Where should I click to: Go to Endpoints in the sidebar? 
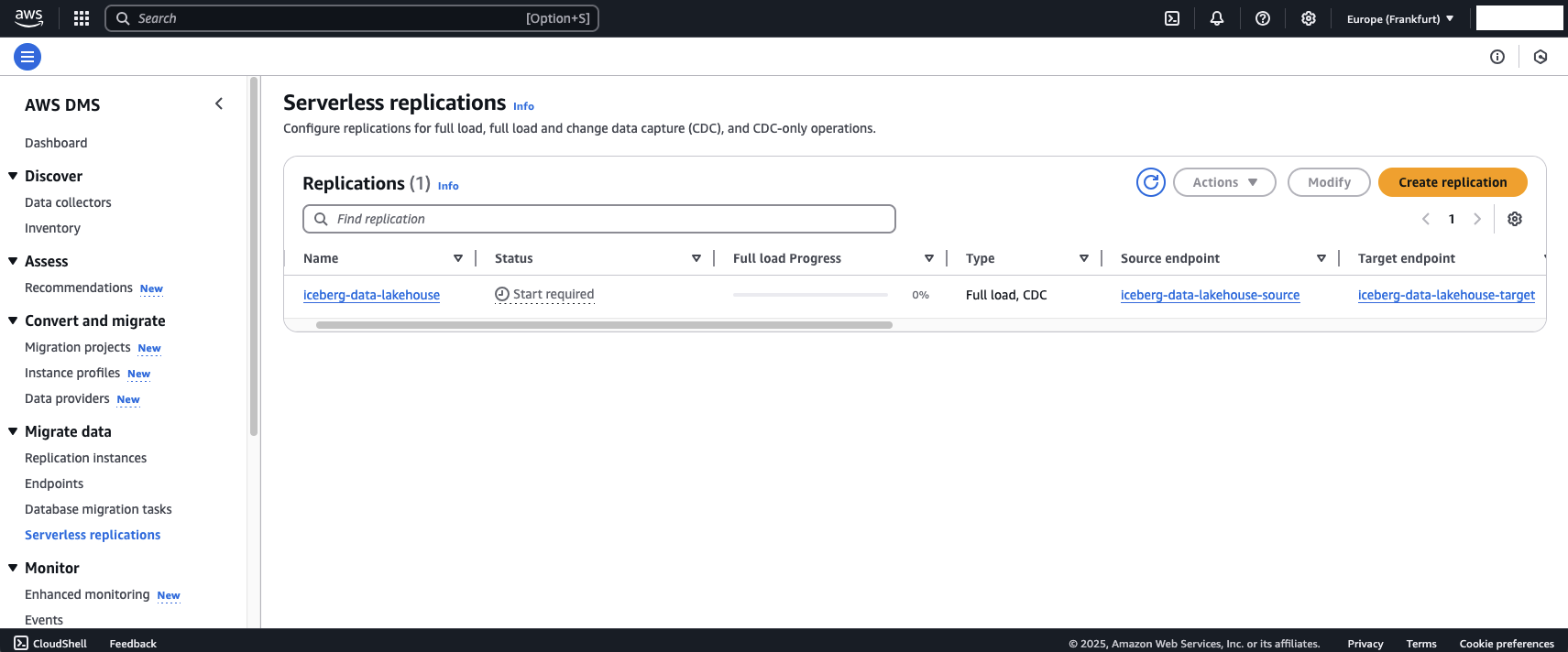54,484
